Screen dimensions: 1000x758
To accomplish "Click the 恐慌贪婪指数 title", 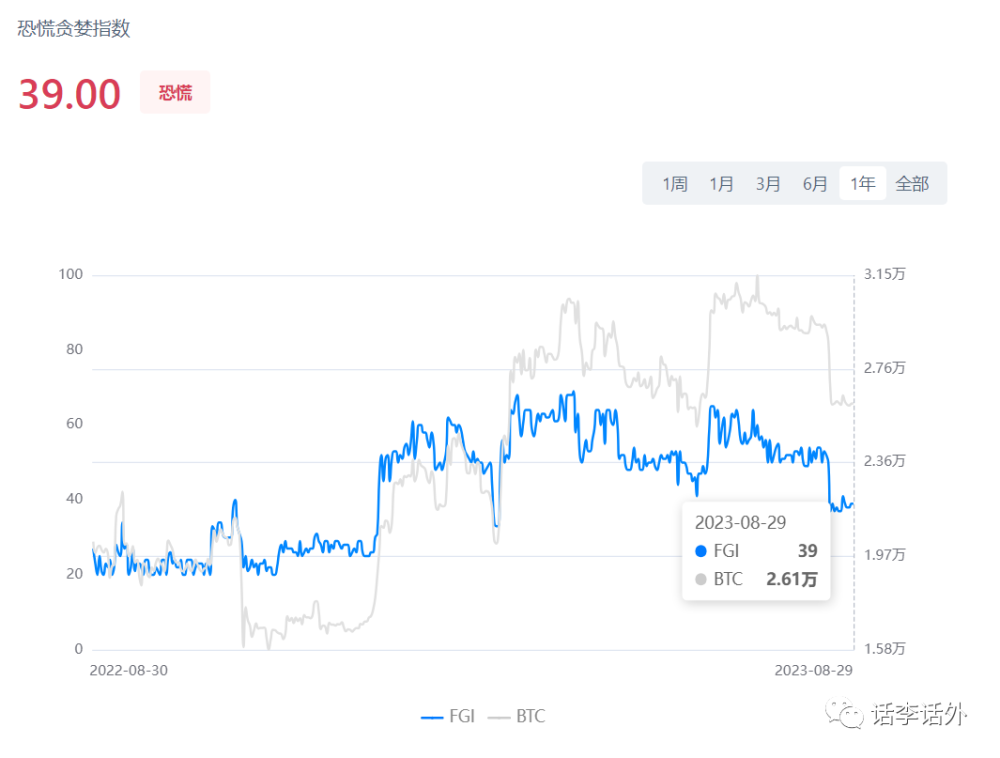I will point(74,29).
